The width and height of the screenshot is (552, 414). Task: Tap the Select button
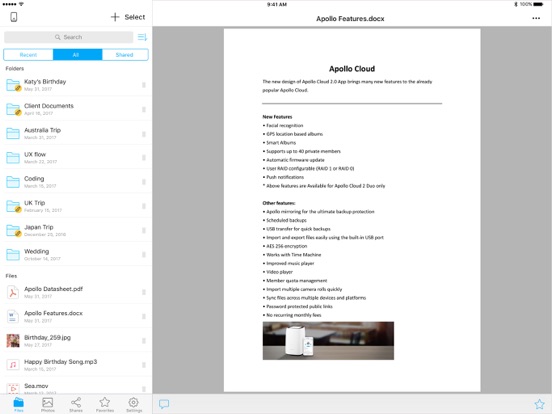135,17
